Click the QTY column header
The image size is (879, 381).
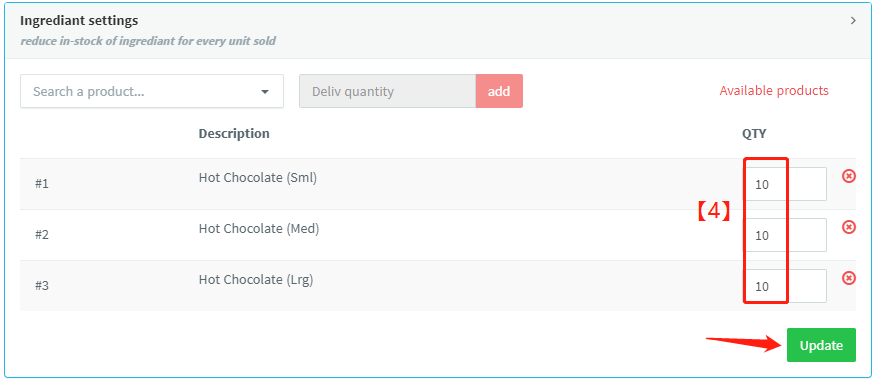pyautogui.click(x=754, y=133)
